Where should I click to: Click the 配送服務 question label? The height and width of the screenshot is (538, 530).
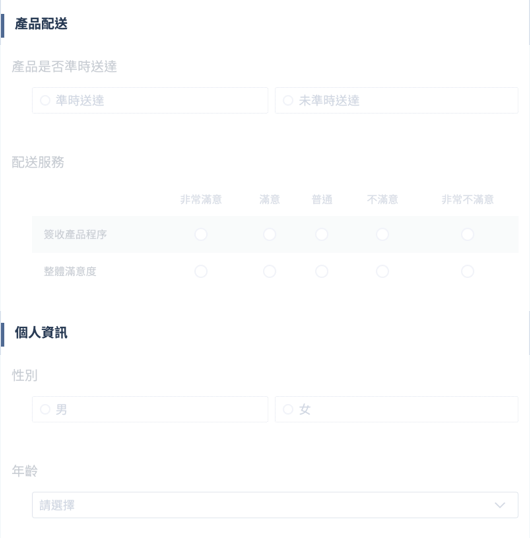click(38, 162)
